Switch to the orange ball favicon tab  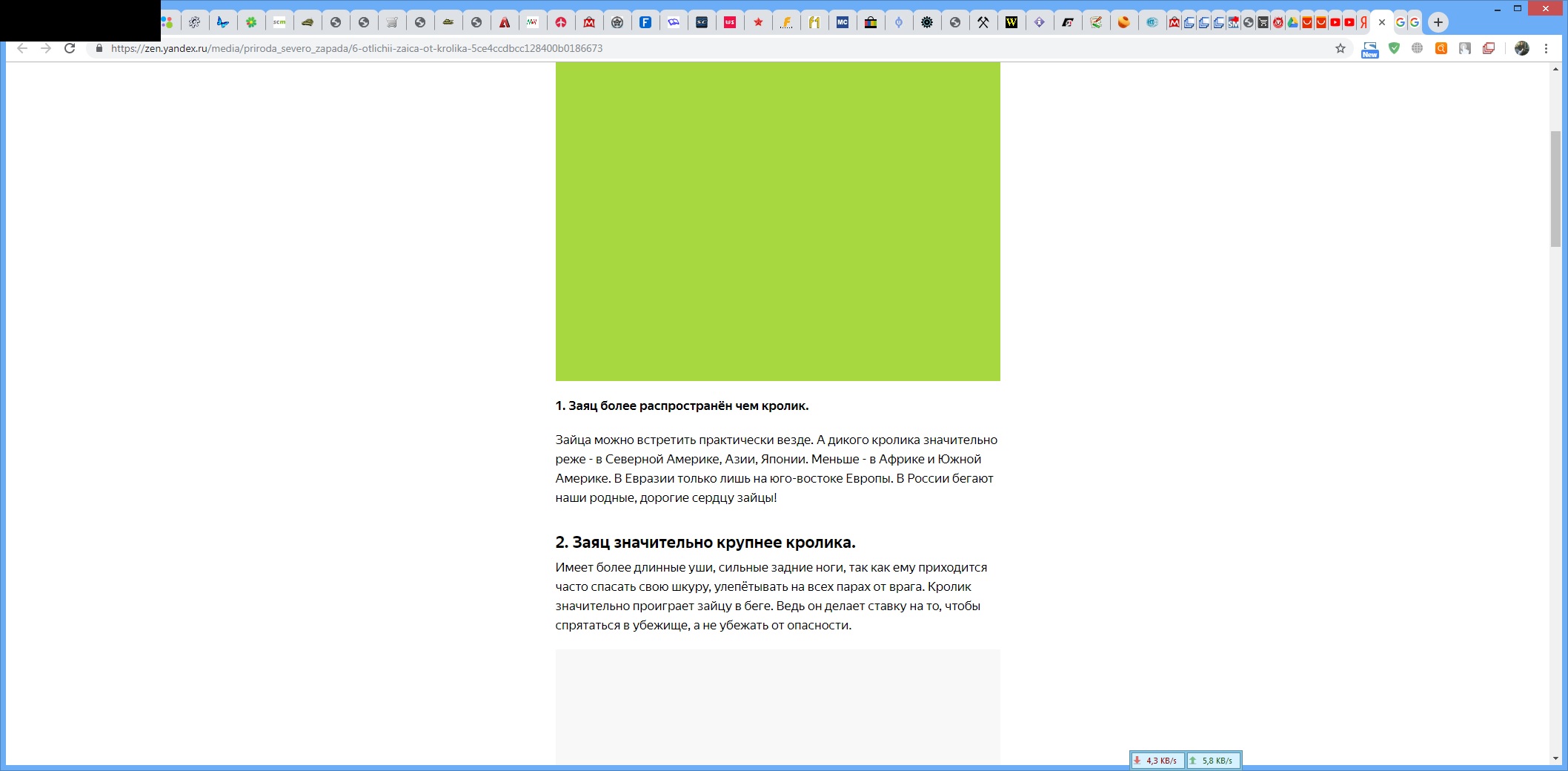click(x=1124, y=22)
